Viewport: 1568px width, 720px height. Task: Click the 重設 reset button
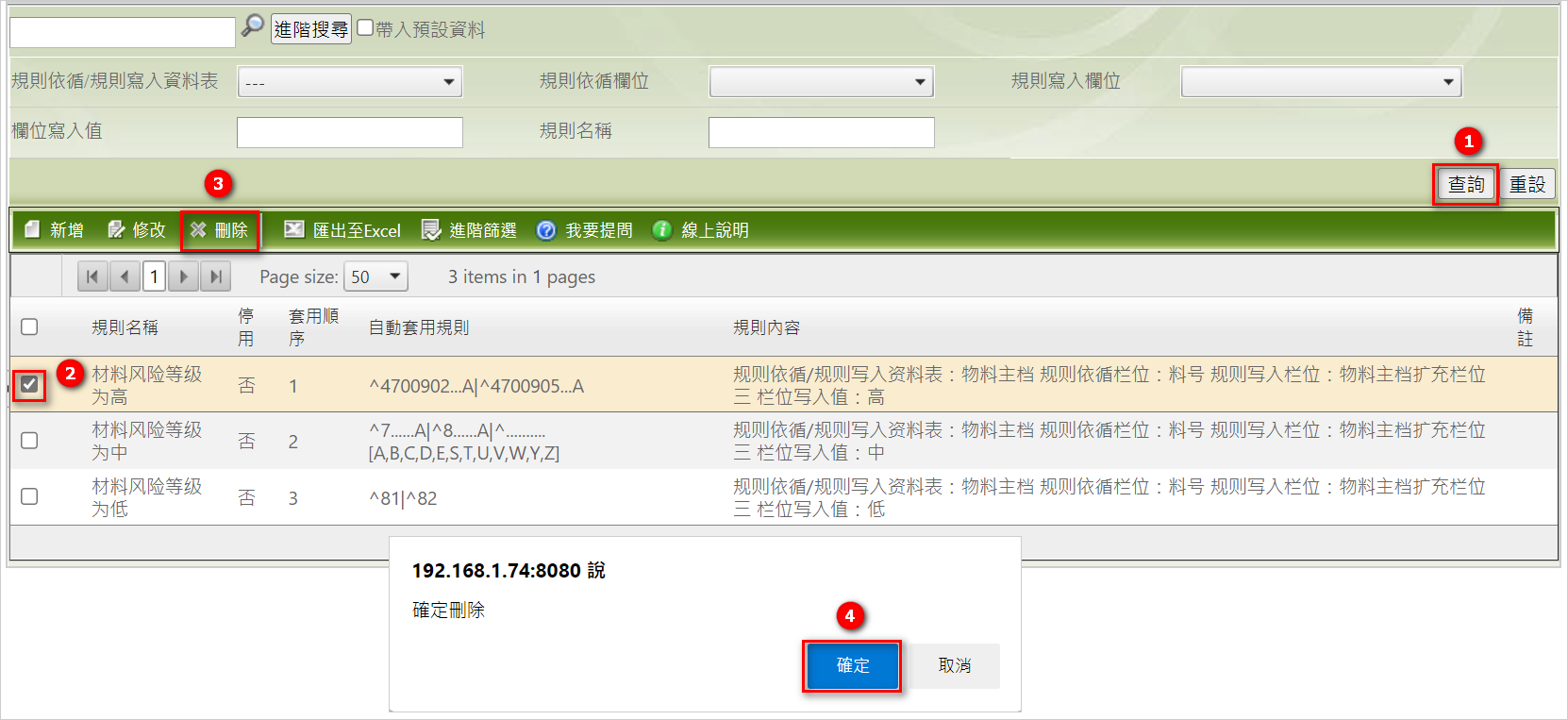[1527, 184]
